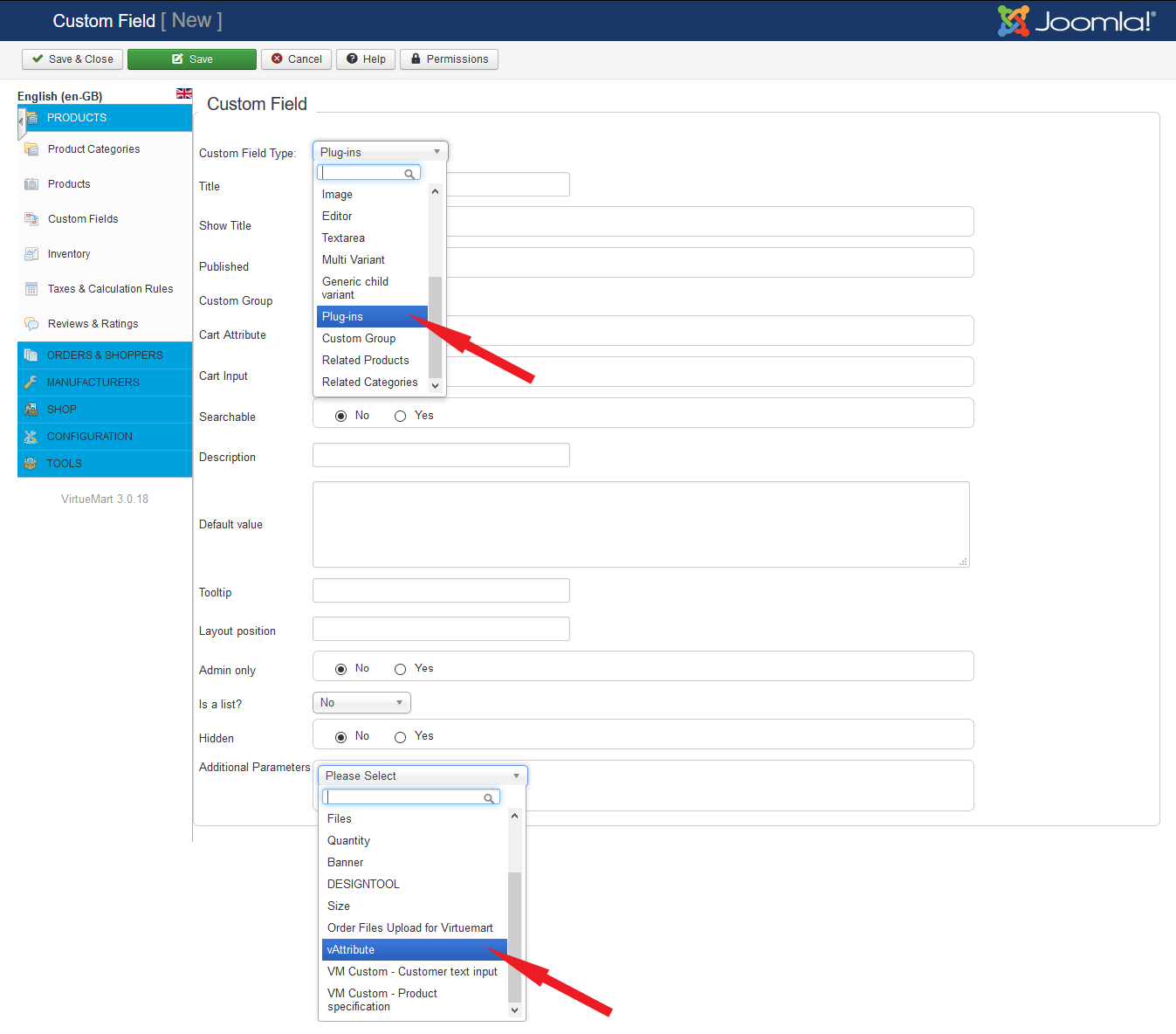The height and width of the screenshot is (1034, 1176).
Task: Select No for the Hidden option
Action: 340,738
